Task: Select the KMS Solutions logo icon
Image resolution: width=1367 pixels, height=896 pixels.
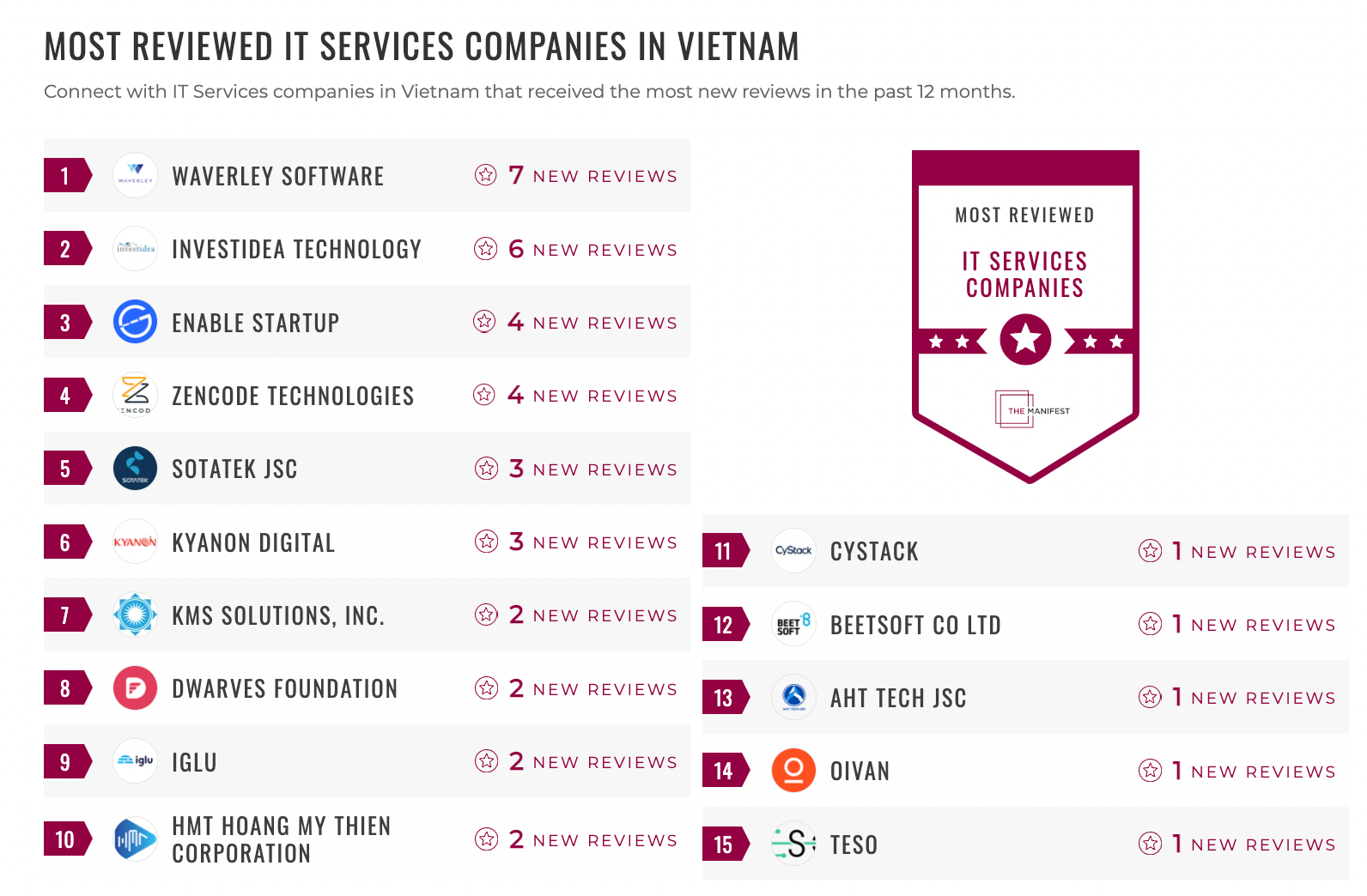Action: click(x=135, y=614)
